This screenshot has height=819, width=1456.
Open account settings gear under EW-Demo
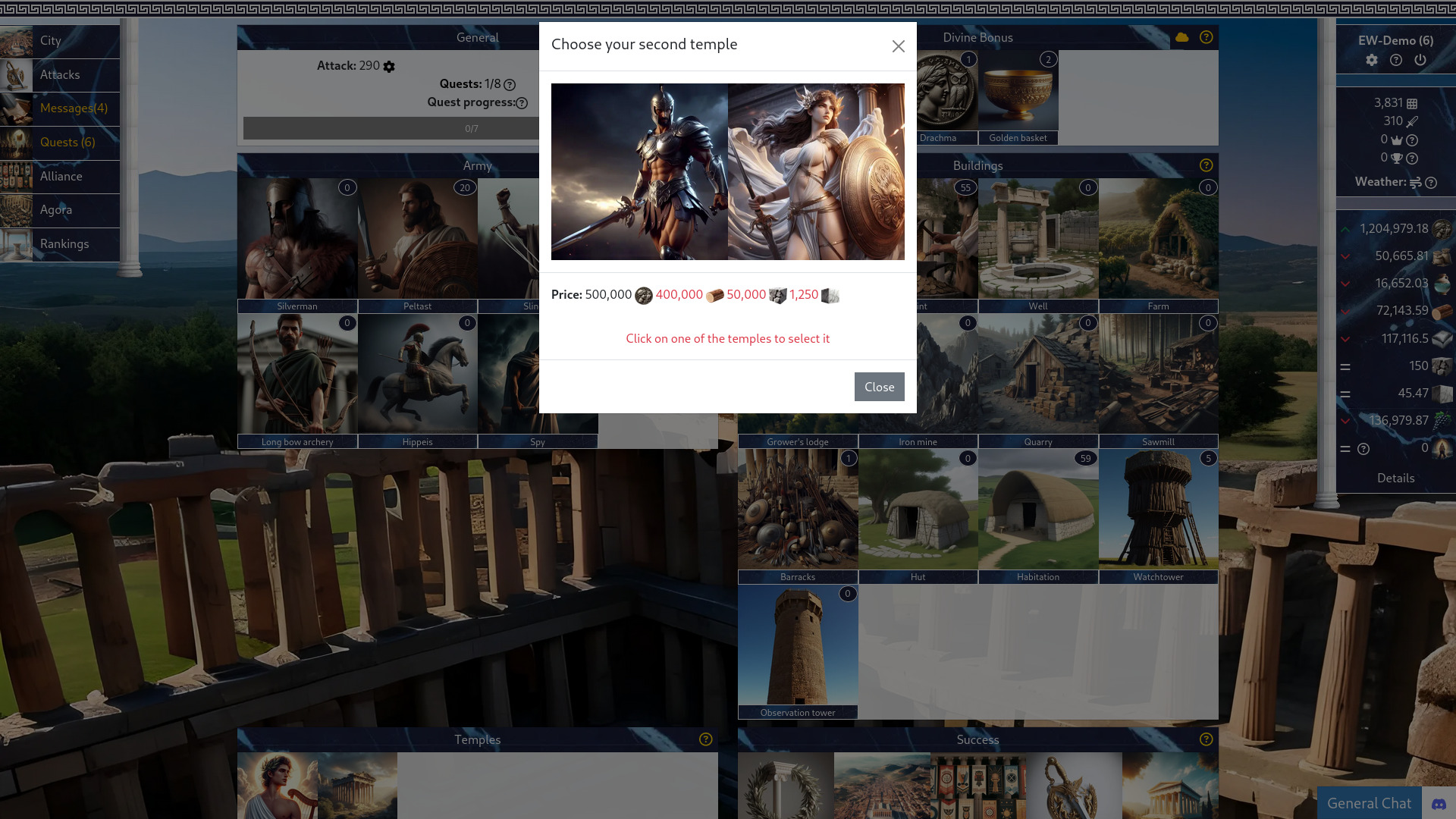click(x=1372, y=60)
